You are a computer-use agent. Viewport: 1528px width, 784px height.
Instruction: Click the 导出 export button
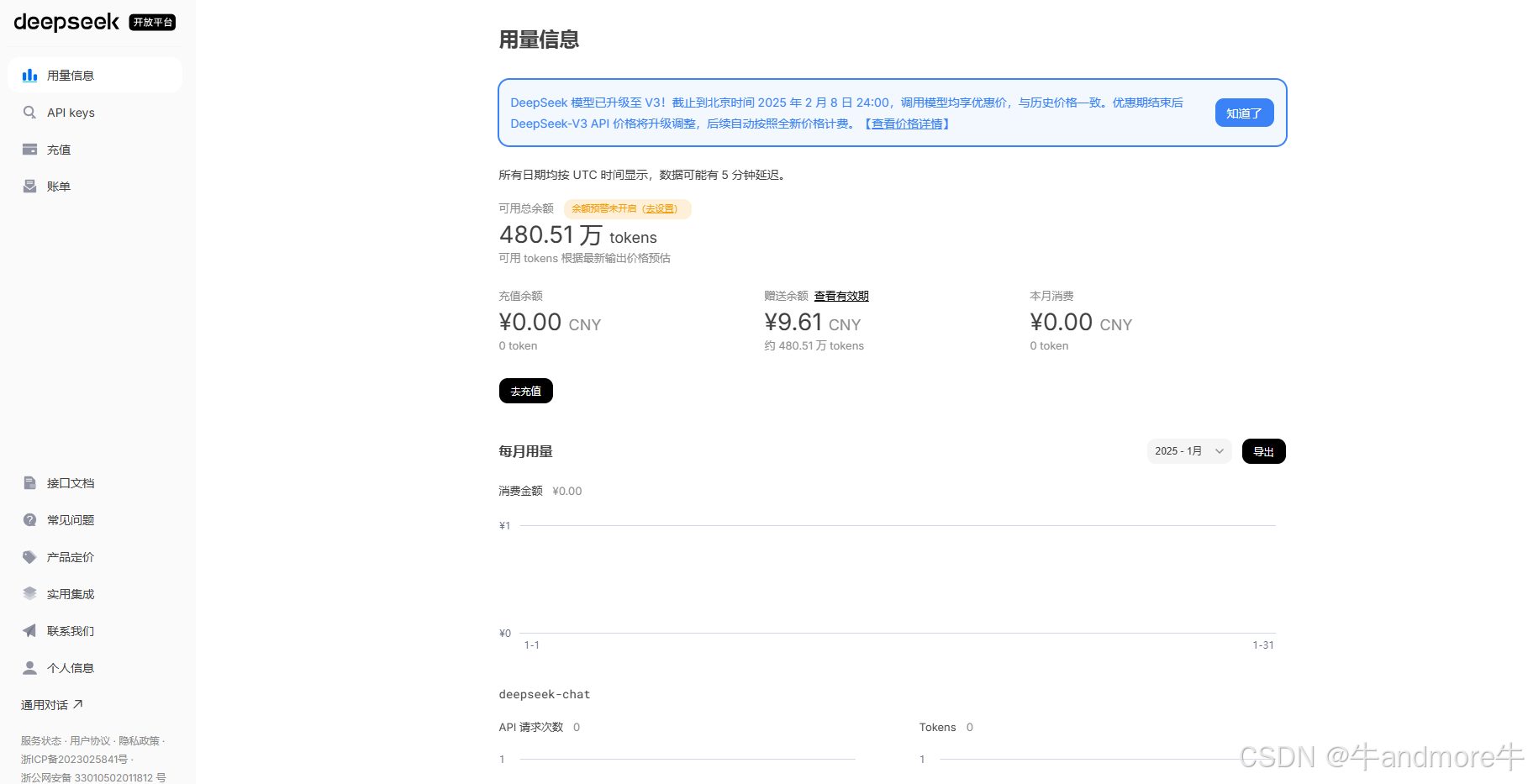1264,451
